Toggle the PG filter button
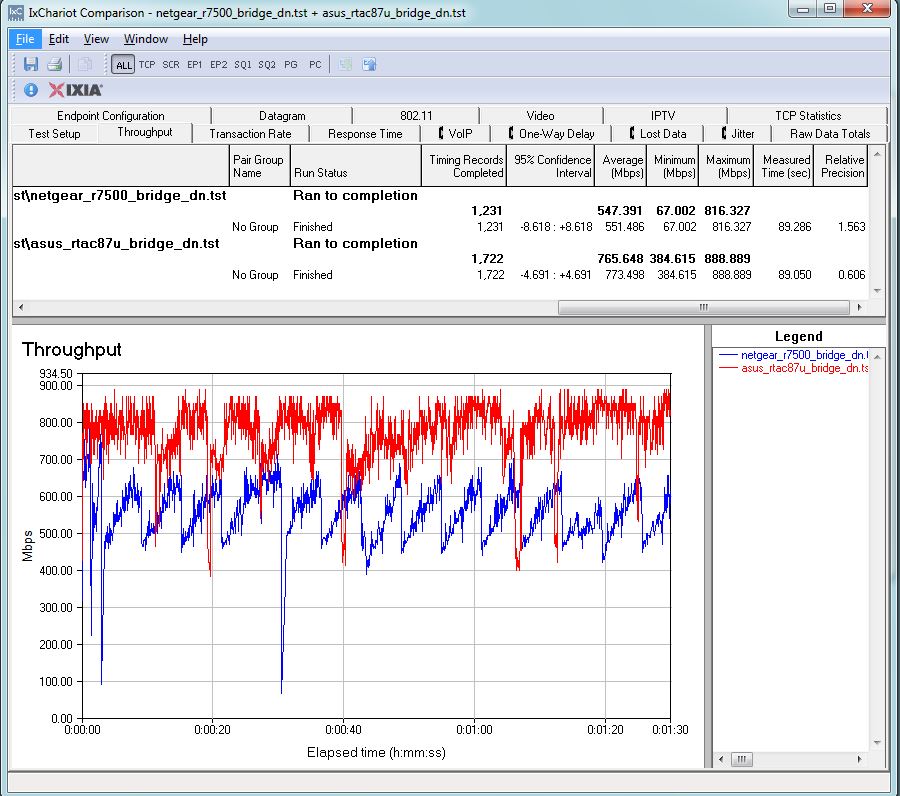 tap(291, 65)
